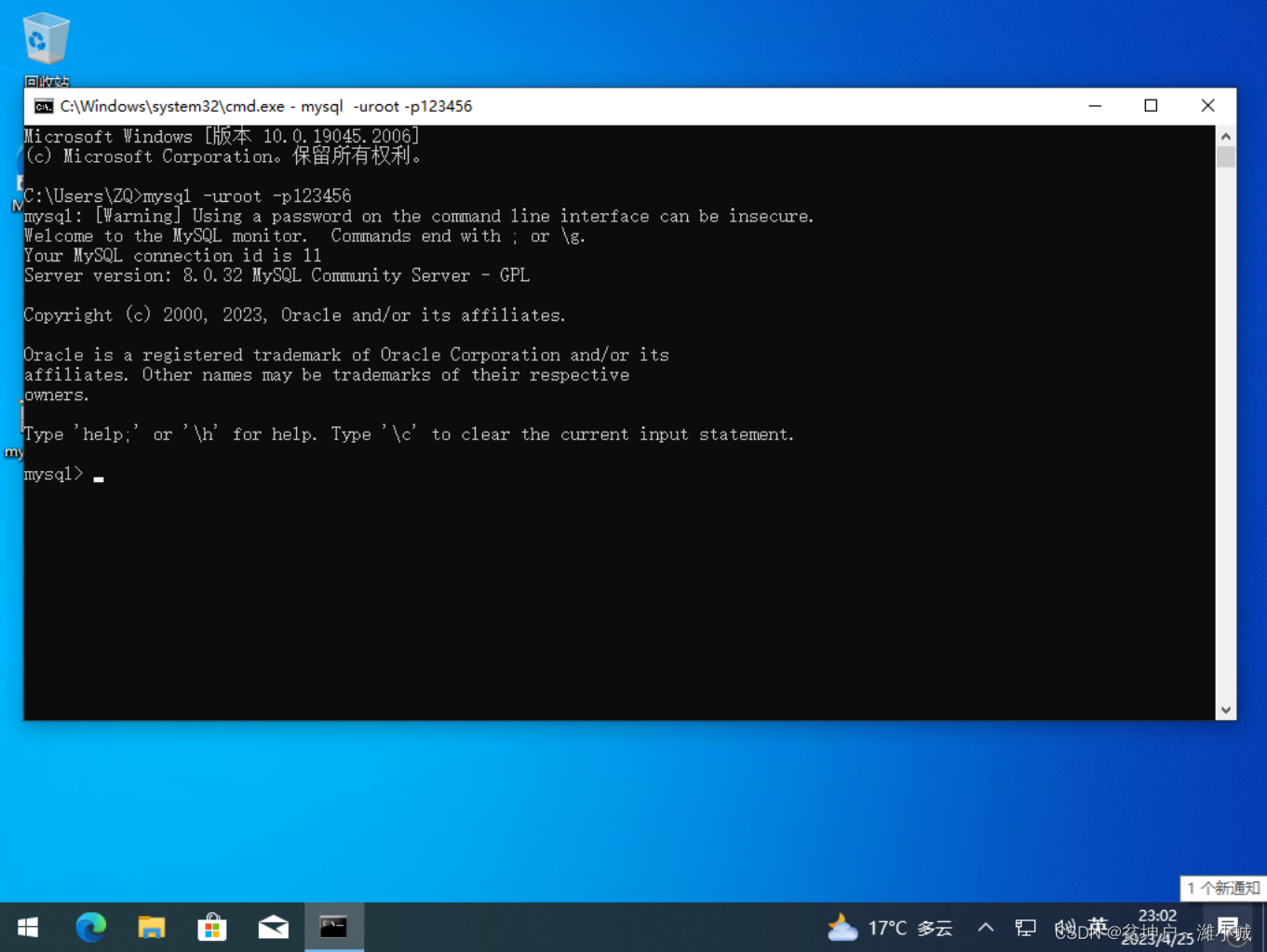Viewport: 1267px width, 952px height.
Task: Click the new notification popup
Action: (x=1223, y=888)
